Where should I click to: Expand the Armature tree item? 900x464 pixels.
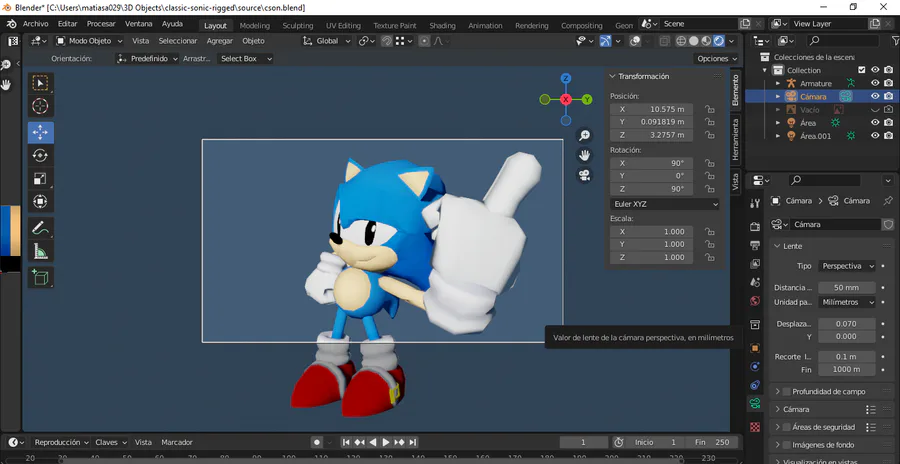778,83
